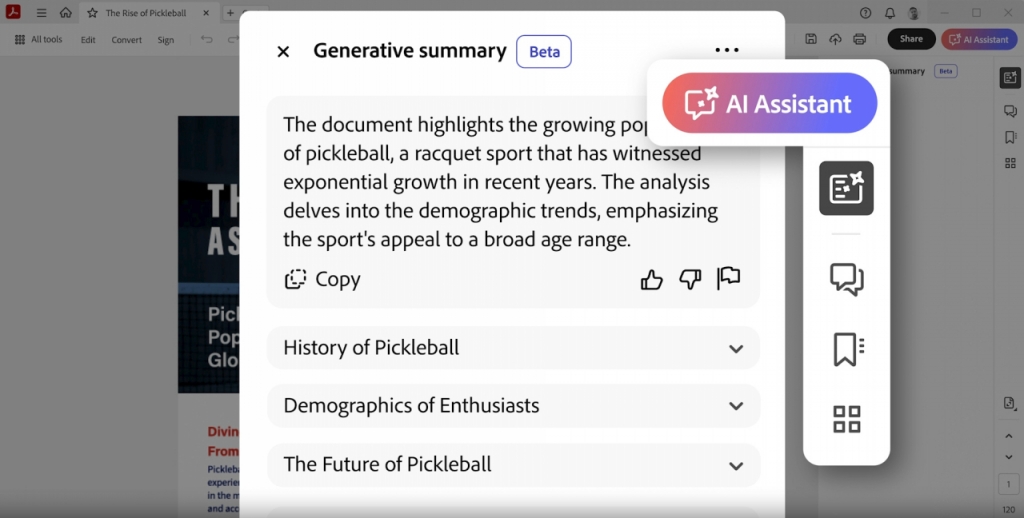The width and height of the screenshot is (1024, 518).
Task: Open the three-dot more options menu
Action: point(727,51)
